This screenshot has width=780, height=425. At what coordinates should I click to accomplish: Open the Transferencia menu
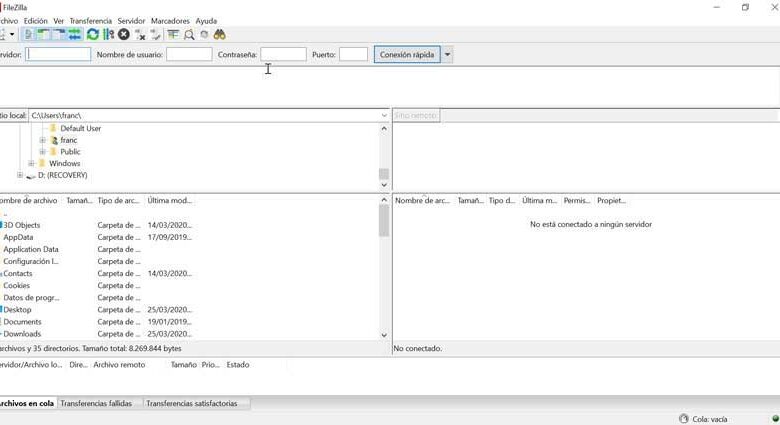point(91,21)
